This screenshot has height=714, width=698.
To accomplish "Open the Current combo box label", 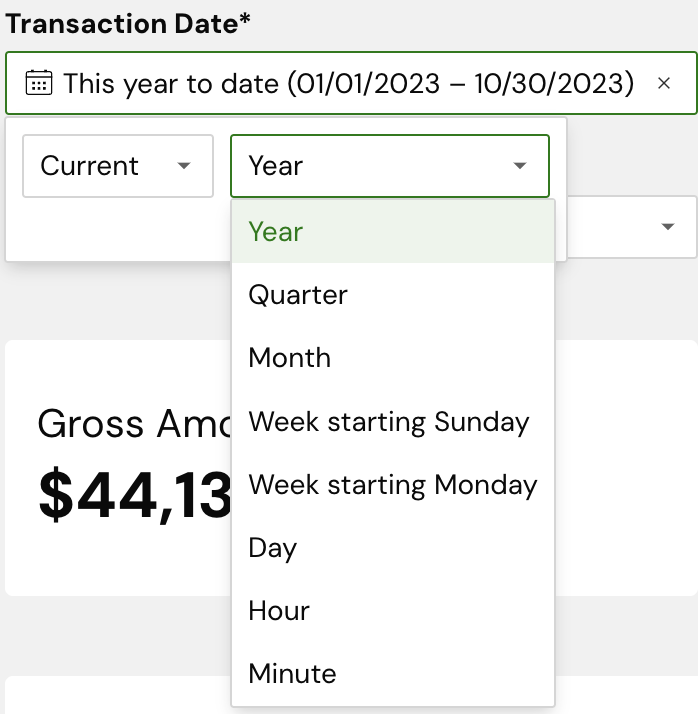I will click(x=90, y=166).
